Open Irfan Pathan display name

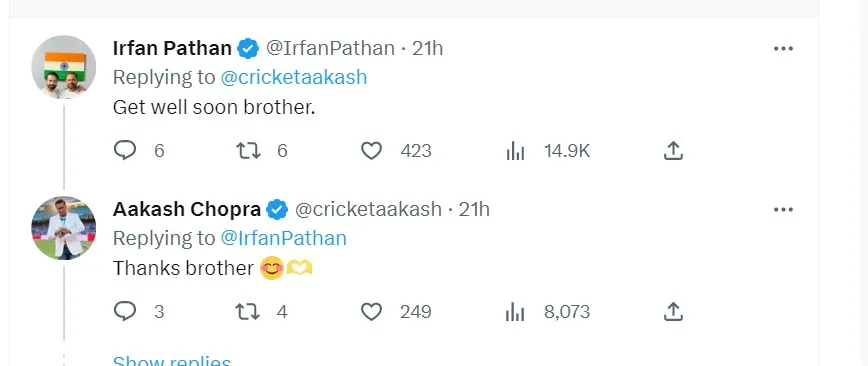pos(172,49)
